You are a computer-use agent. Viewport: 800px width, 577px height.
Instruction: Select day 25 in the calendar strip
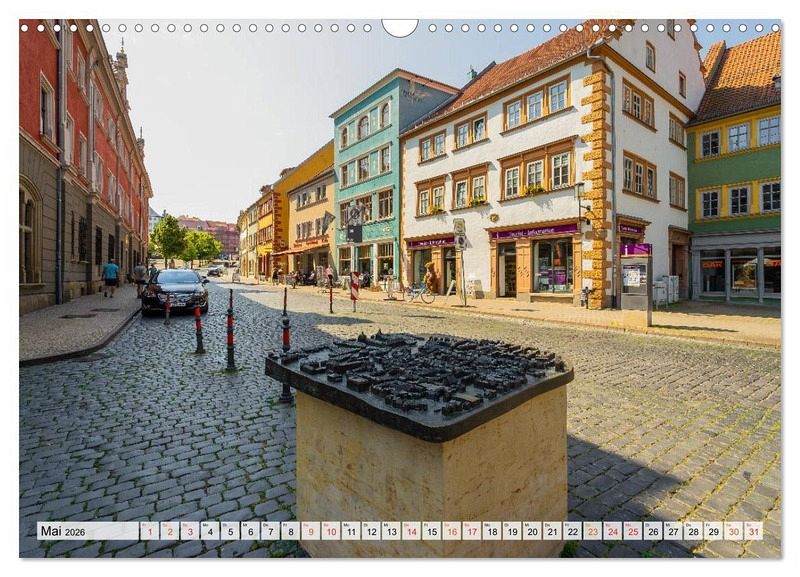click(x=632, y=532)
